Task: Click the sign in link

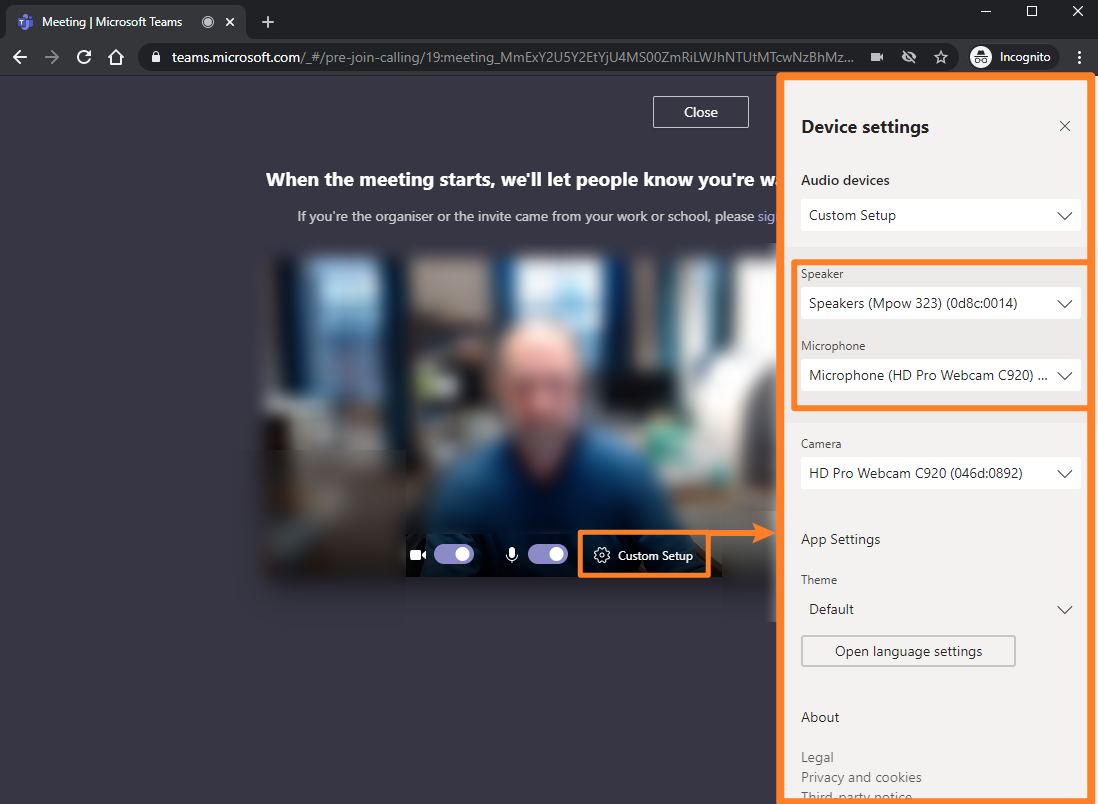Action: pos(766,216)
